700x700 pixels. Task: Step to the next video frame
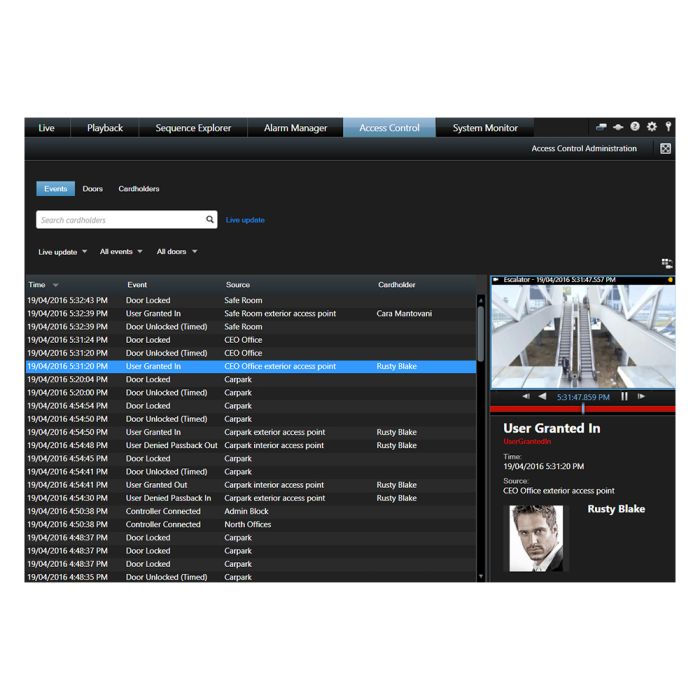[642, 397]
